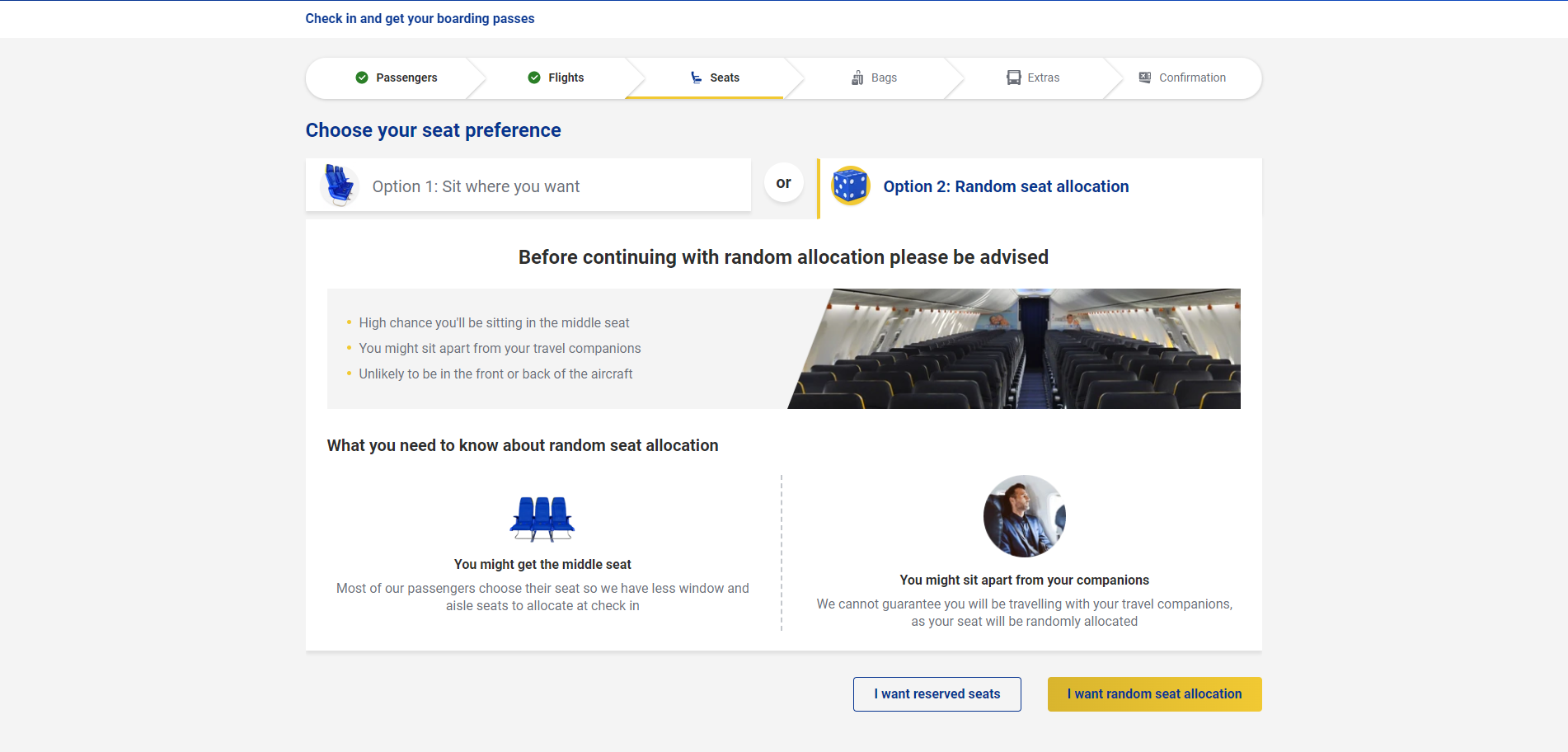Click the seat icon in Seats step
The width and height of the screenshot is (1568, 752).
(697, 78)
